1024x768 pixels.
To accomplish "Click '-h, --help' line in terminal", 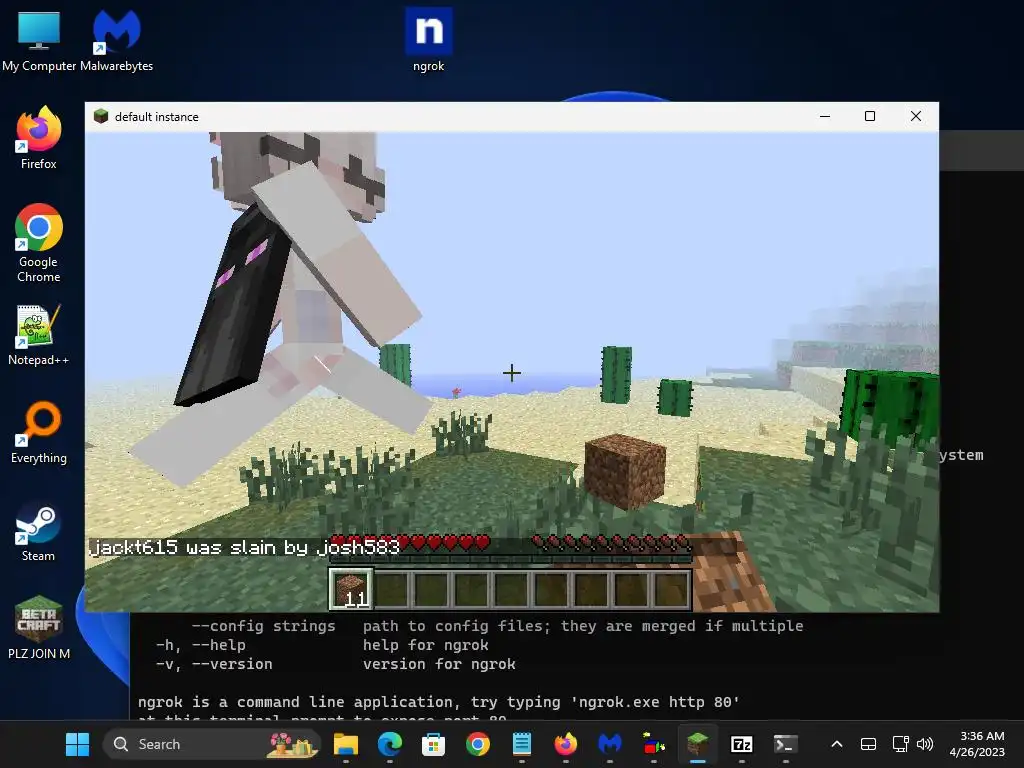I will pos(200,645).
